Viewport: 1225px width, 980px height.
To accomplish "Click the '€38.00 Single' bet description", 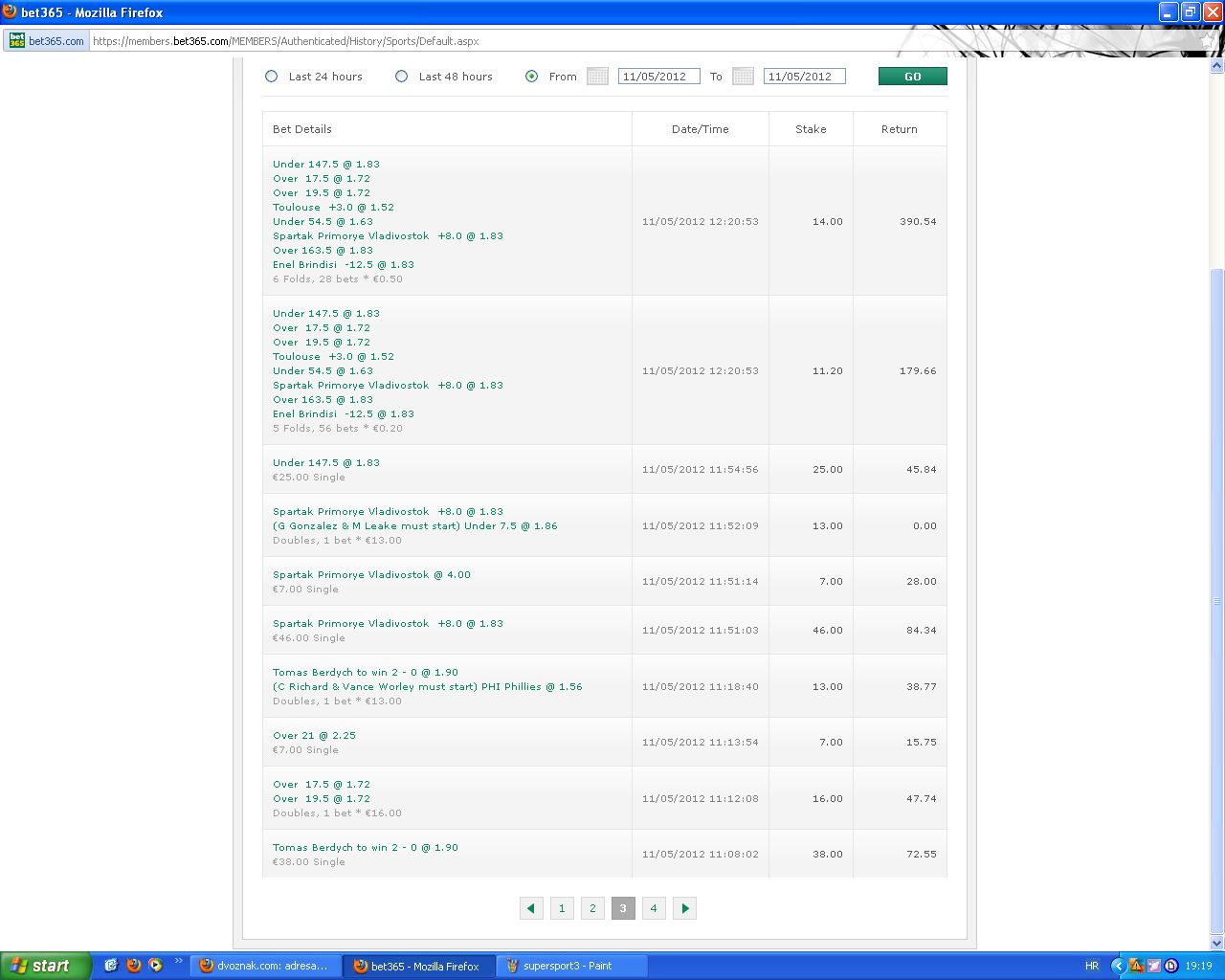I will tap(309, 862).
